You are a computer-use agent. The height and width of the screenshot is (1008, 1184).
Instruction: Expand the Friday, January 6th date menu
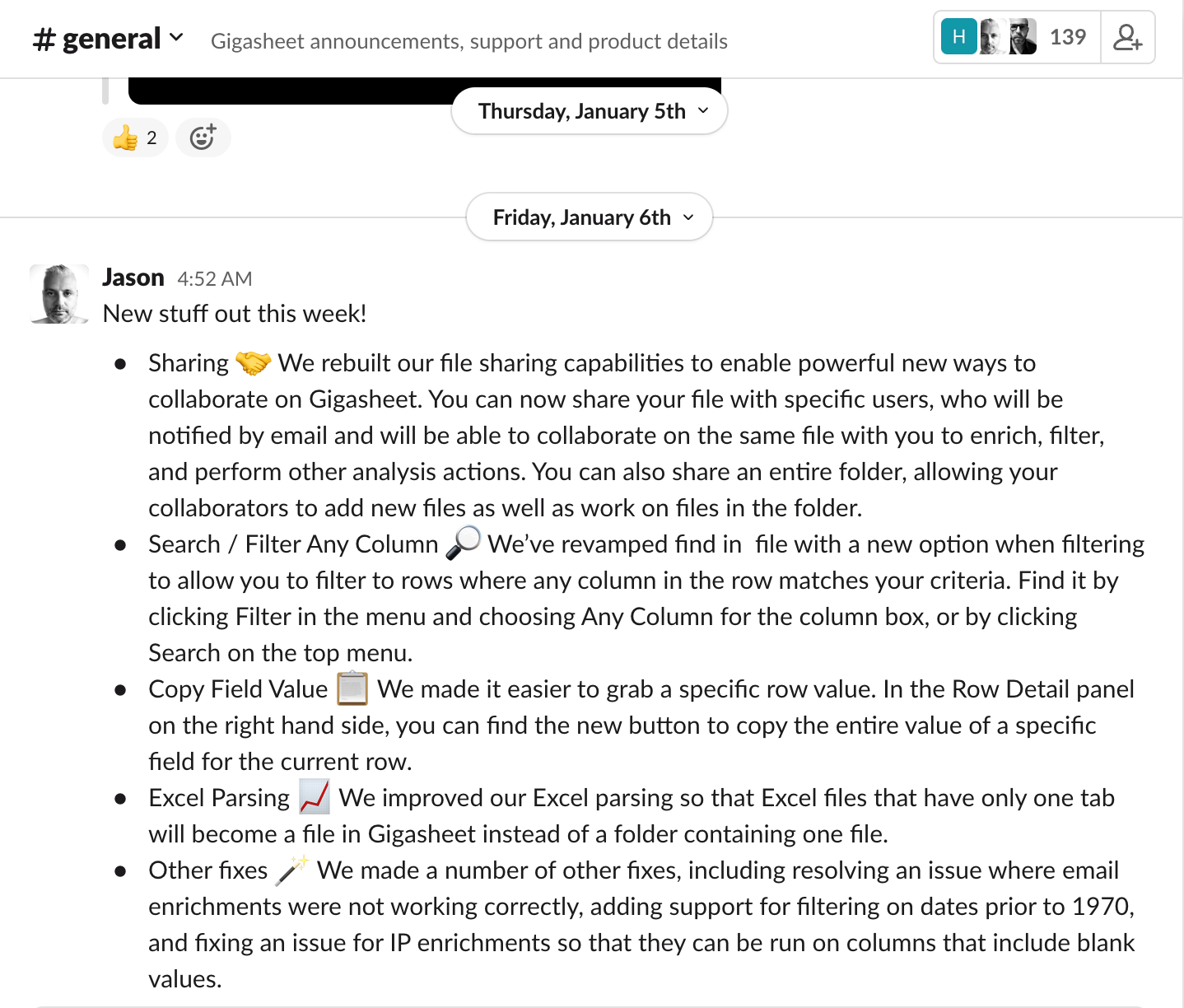click(590, 217)
